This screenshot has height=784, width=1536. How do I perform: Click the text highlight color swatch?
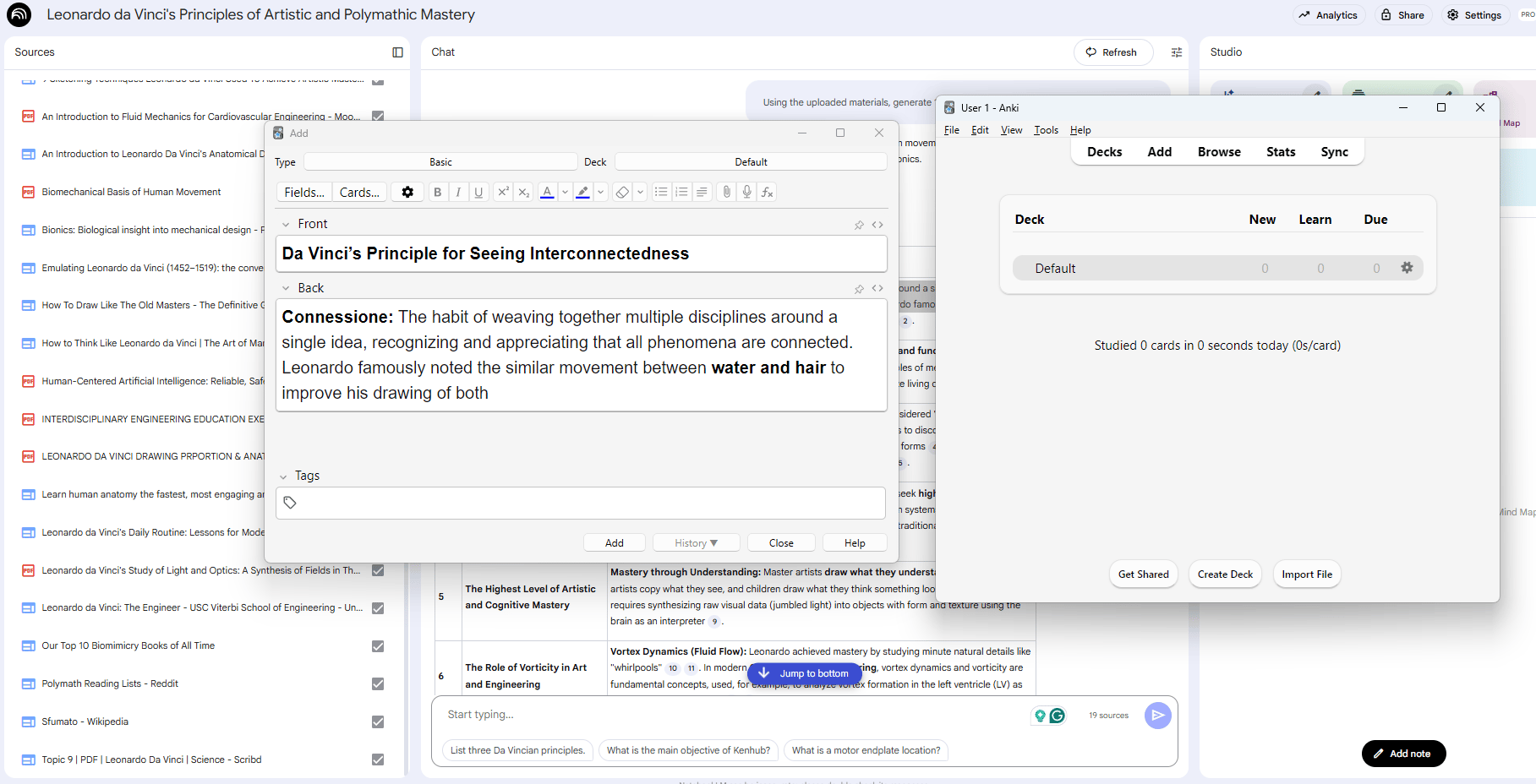(582, 193)
